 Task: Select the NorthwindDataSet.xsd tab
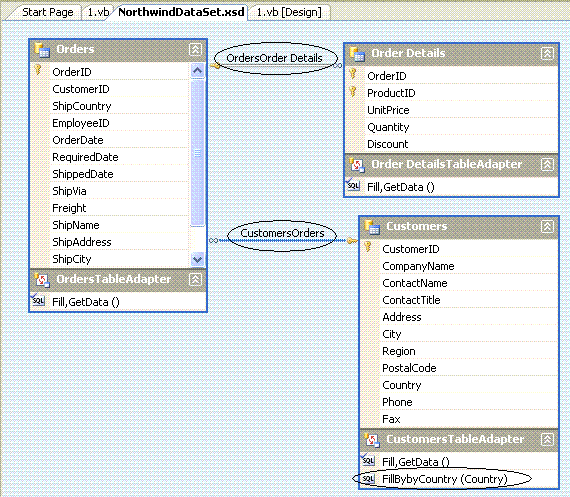pos(181,12)
